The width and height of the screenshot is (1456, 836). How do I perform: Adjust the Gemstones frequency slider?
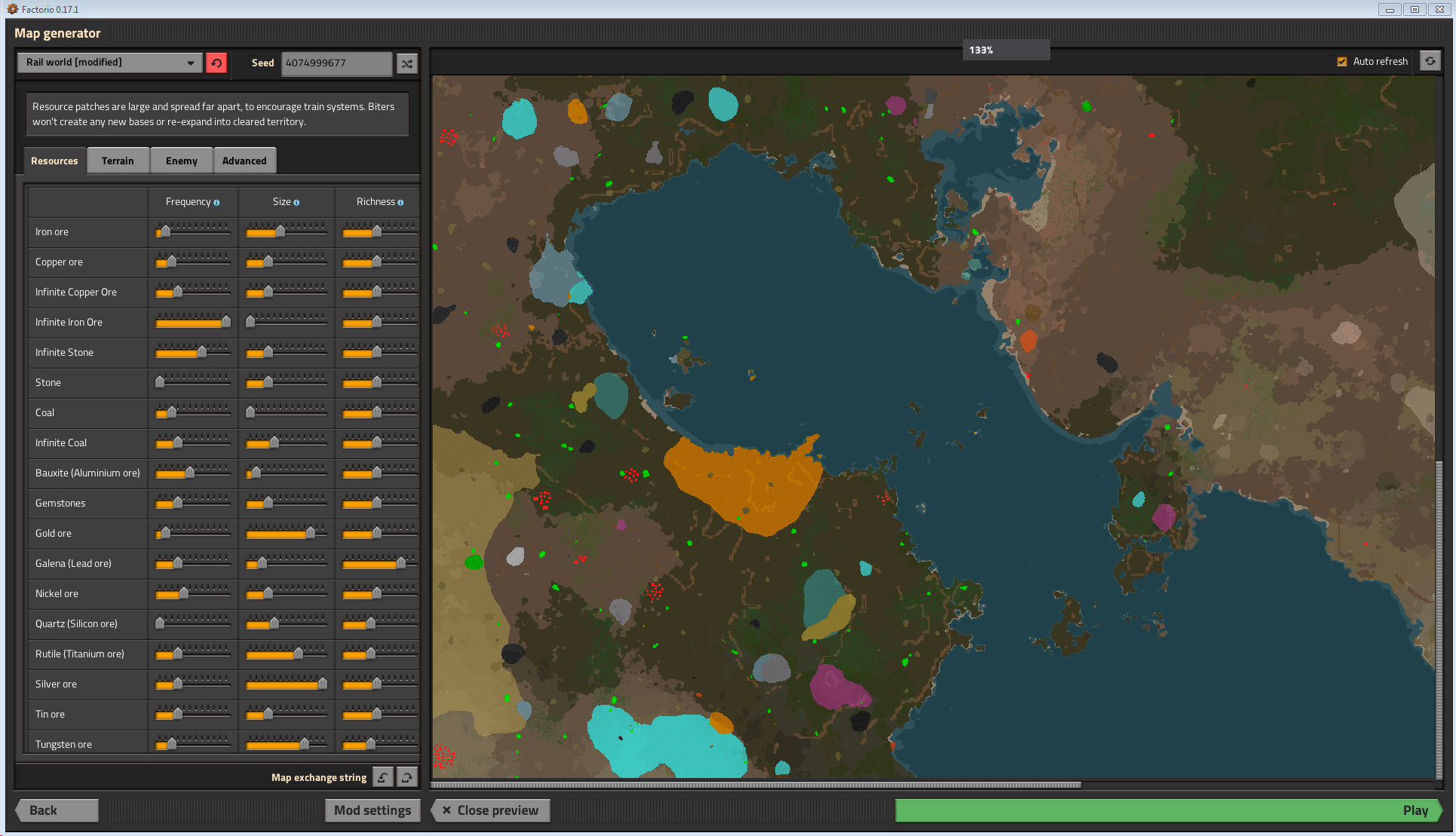[x=192, y=503]
